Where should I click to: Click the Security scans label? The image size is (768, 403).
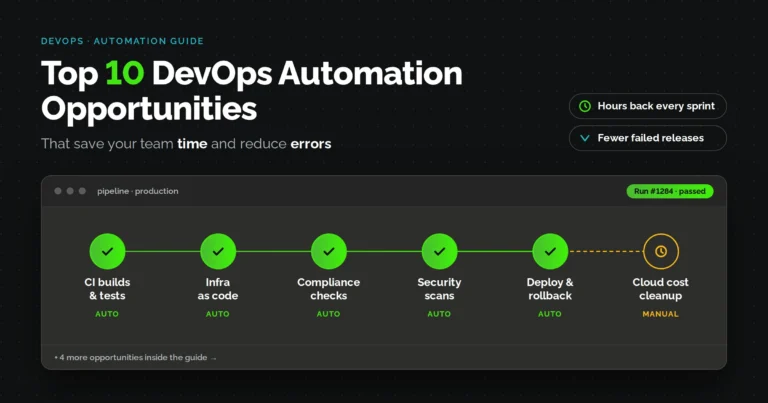(439, 289)
